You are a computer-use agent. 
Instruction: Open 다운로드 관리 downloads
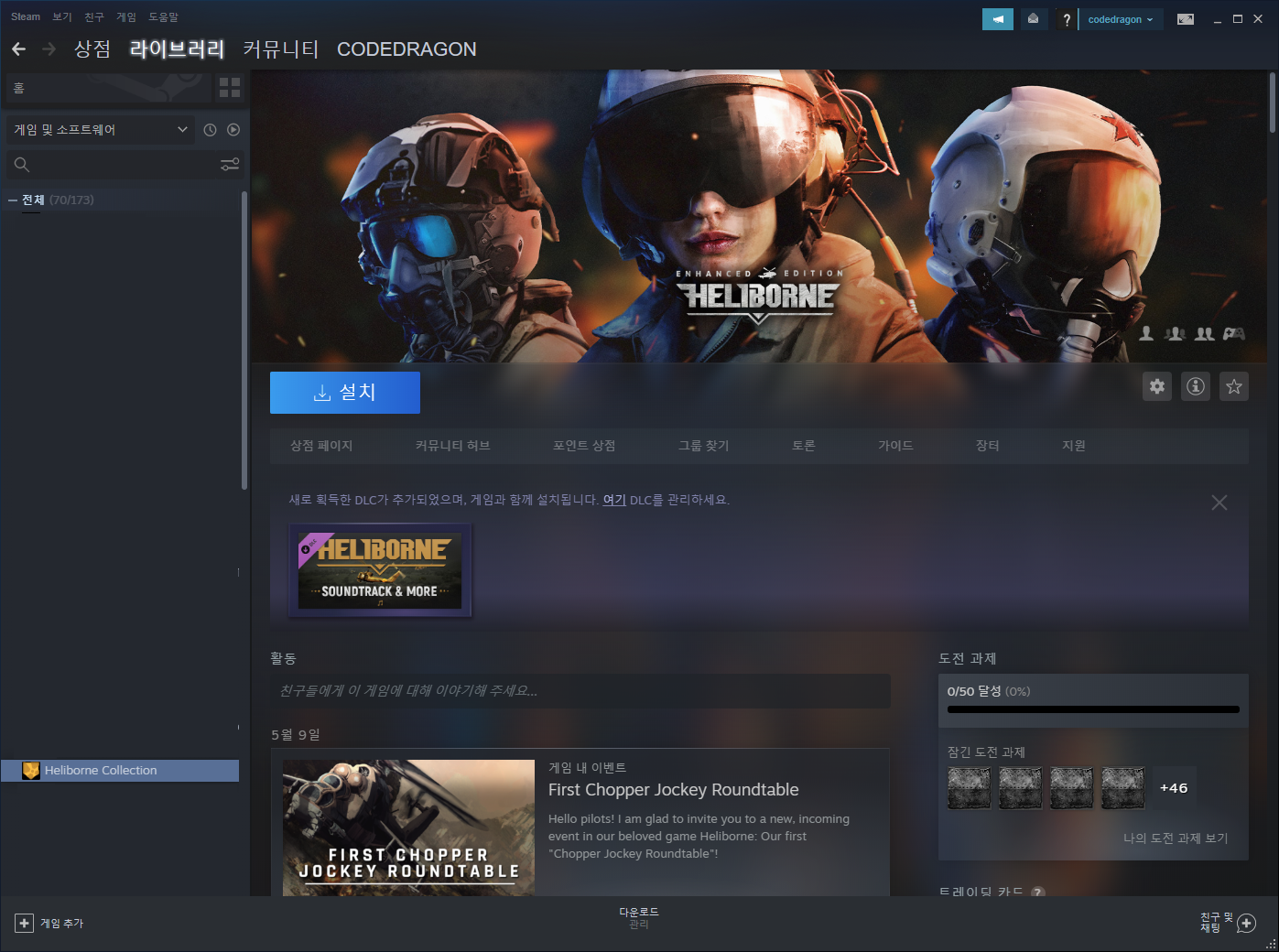[x=639, y=918]
